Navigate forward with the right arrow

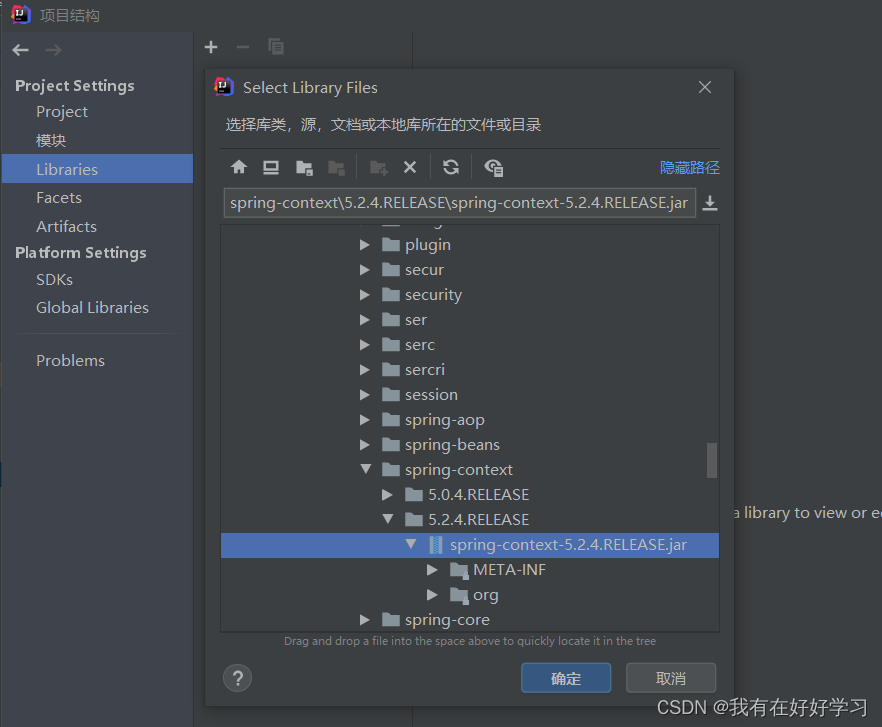53,50
